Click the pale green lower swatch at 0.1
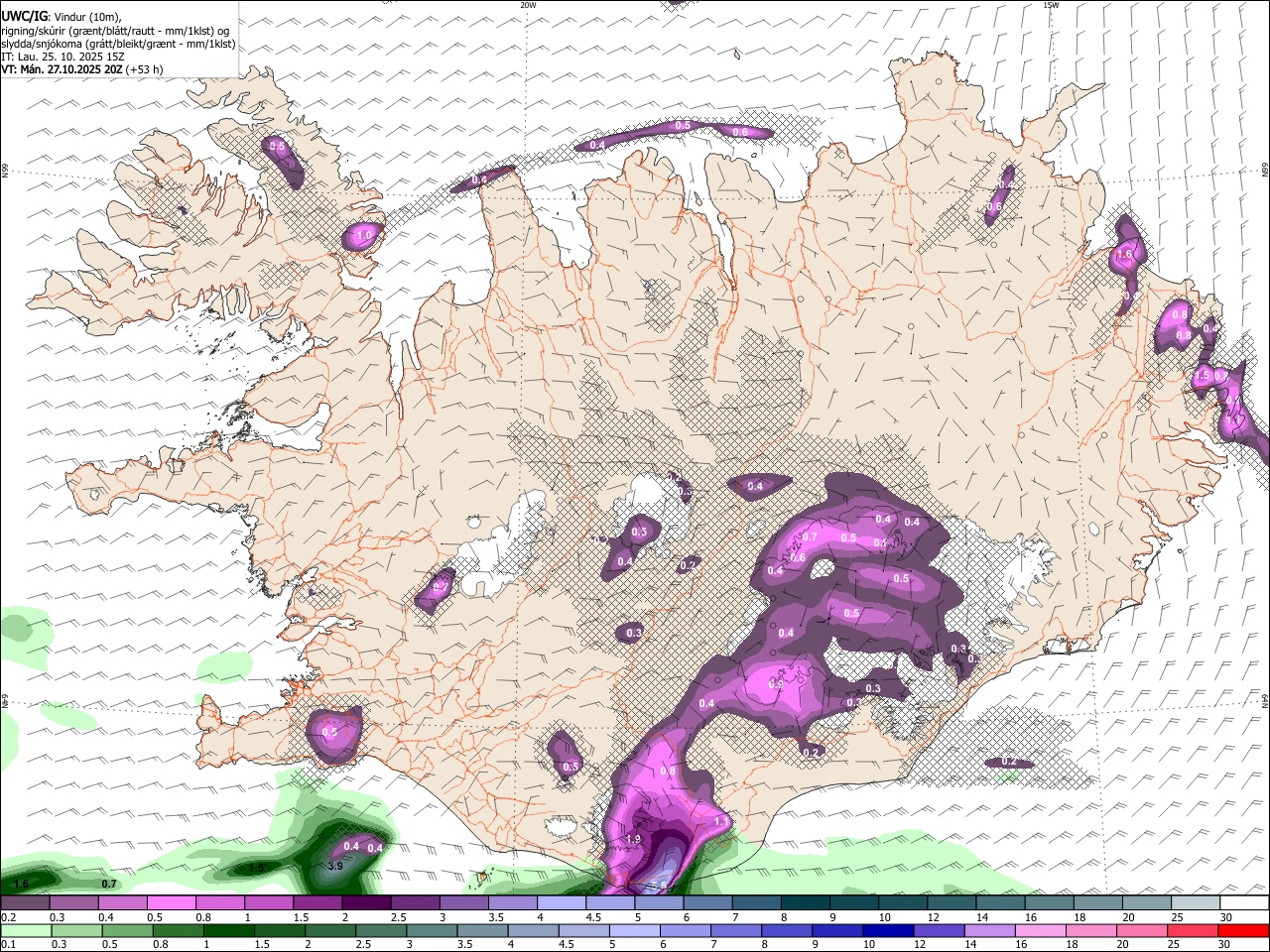 point(26,931)
